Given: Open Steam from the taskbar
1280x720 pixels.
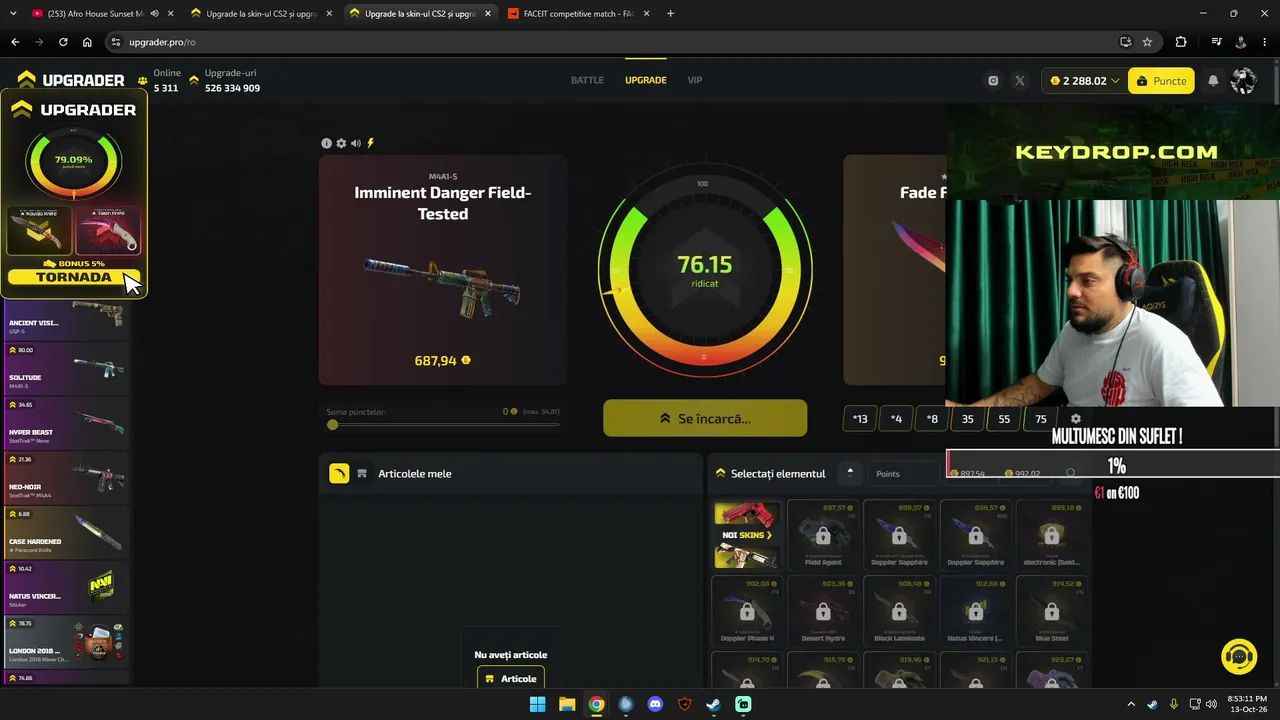Looking at the screenshot, I should tap(713, 704).
